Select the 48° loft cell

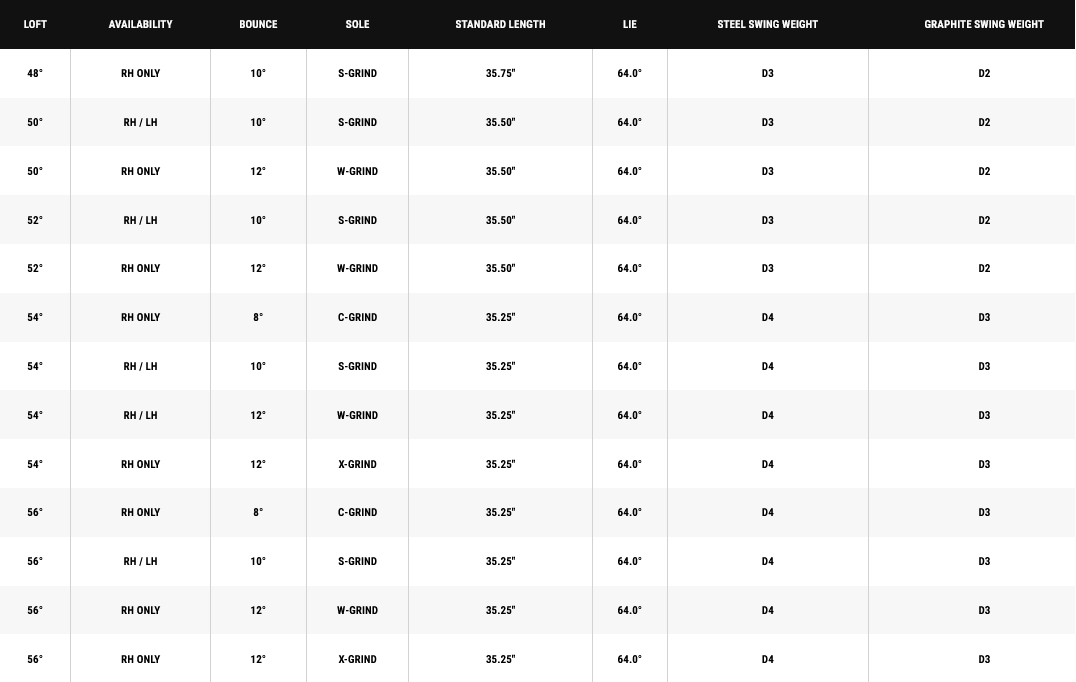point(35,73)
